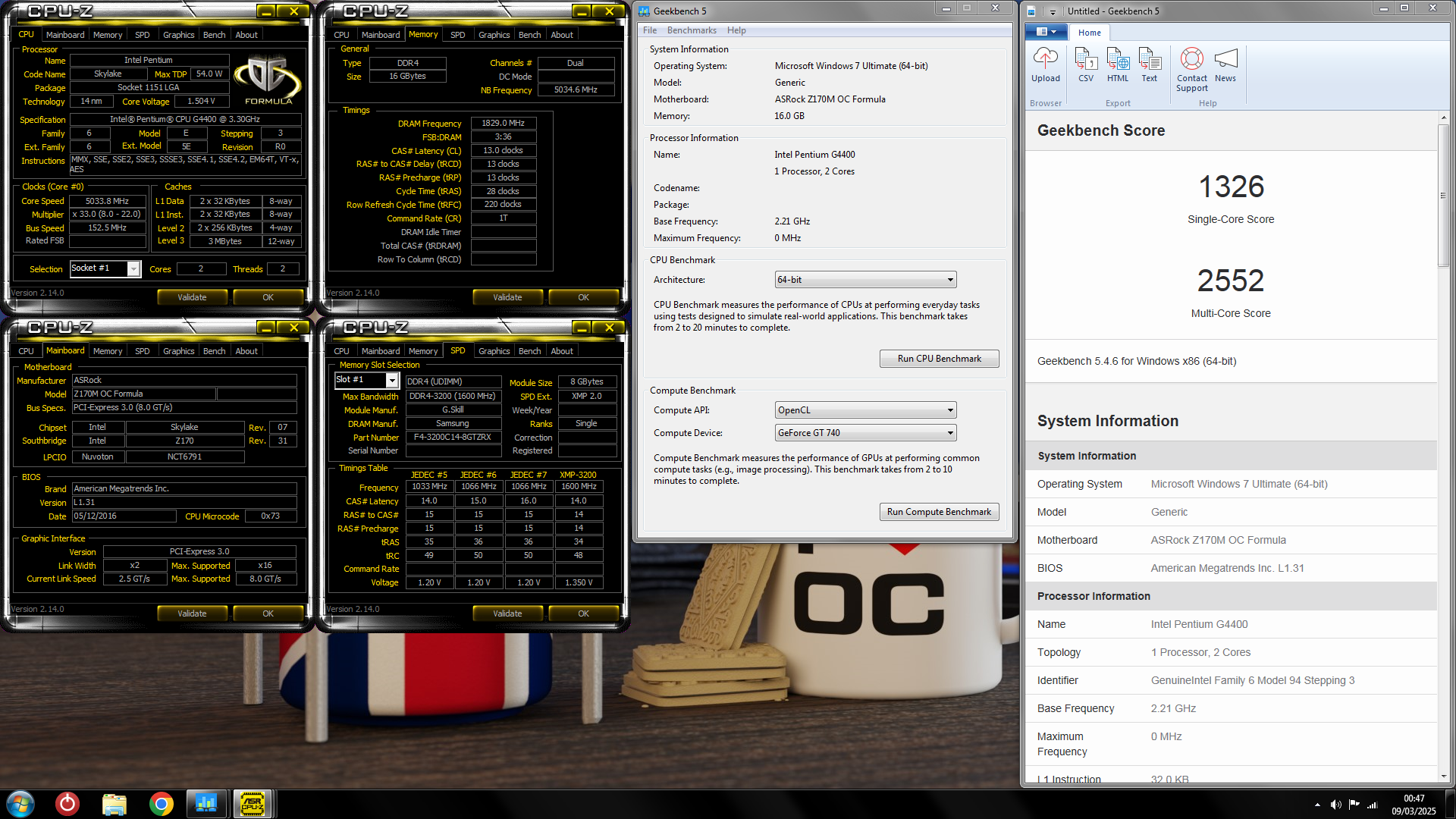This screenshot has width=1456, height=819.
Task: Click Validate in the CPU-Z CPU window
Action: (x=192, y=297)
